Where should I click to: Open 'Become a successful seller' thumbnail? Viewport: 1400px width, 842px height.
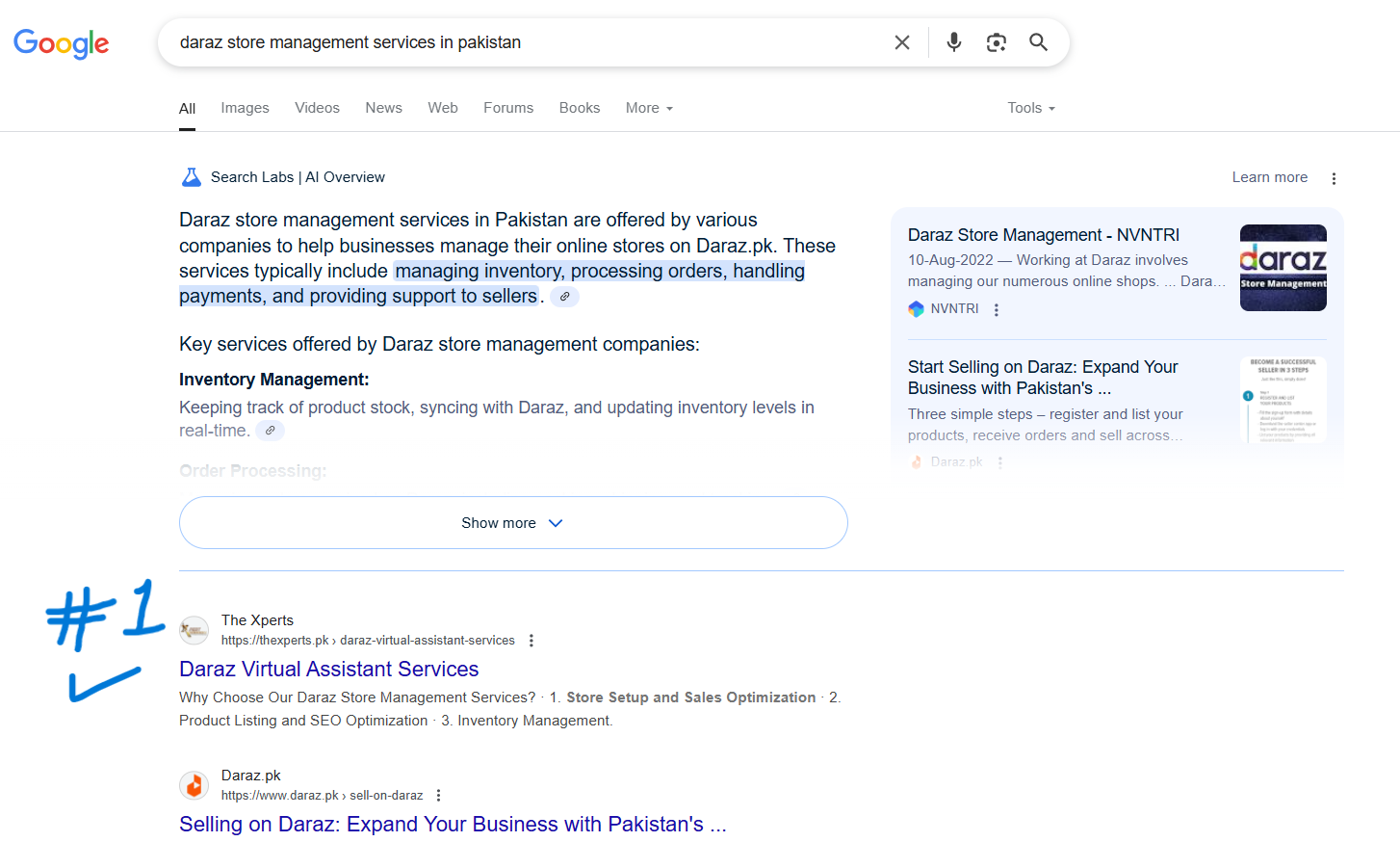point(1283,400)
